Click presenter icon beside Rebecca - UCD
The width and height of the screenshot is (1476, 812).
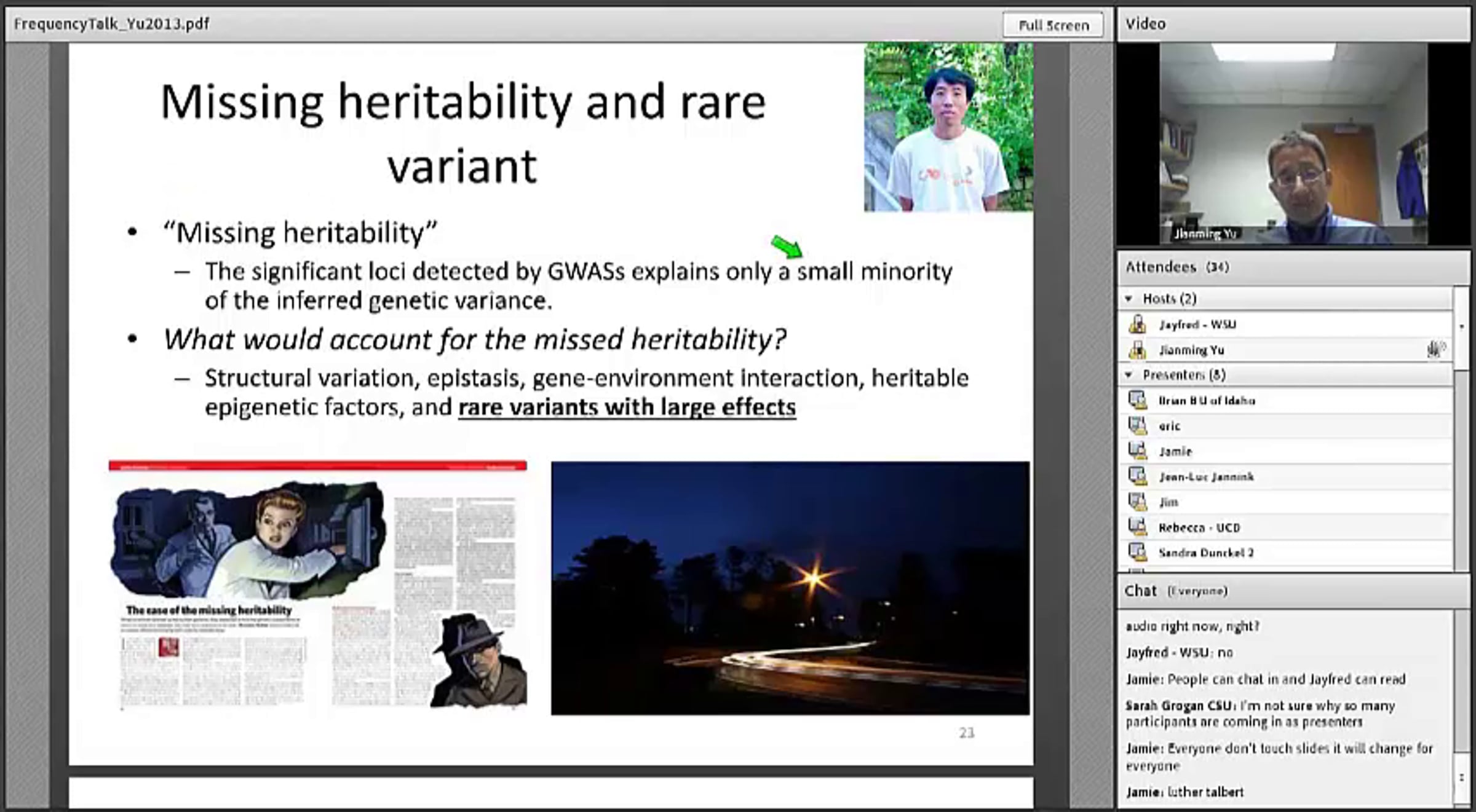point(1138,527)
